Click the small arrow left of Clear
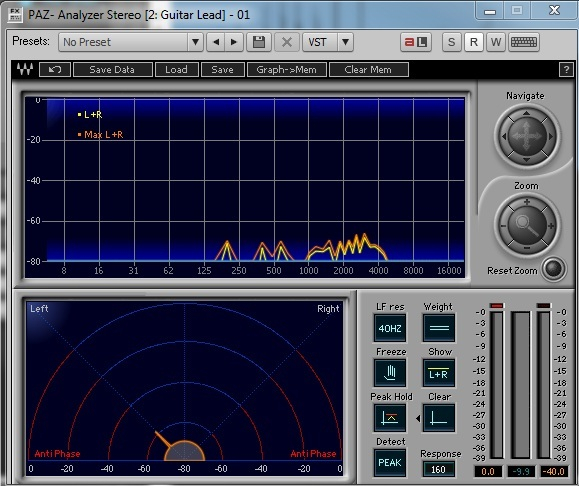579x486 pixels. click(x=418, y=418)
